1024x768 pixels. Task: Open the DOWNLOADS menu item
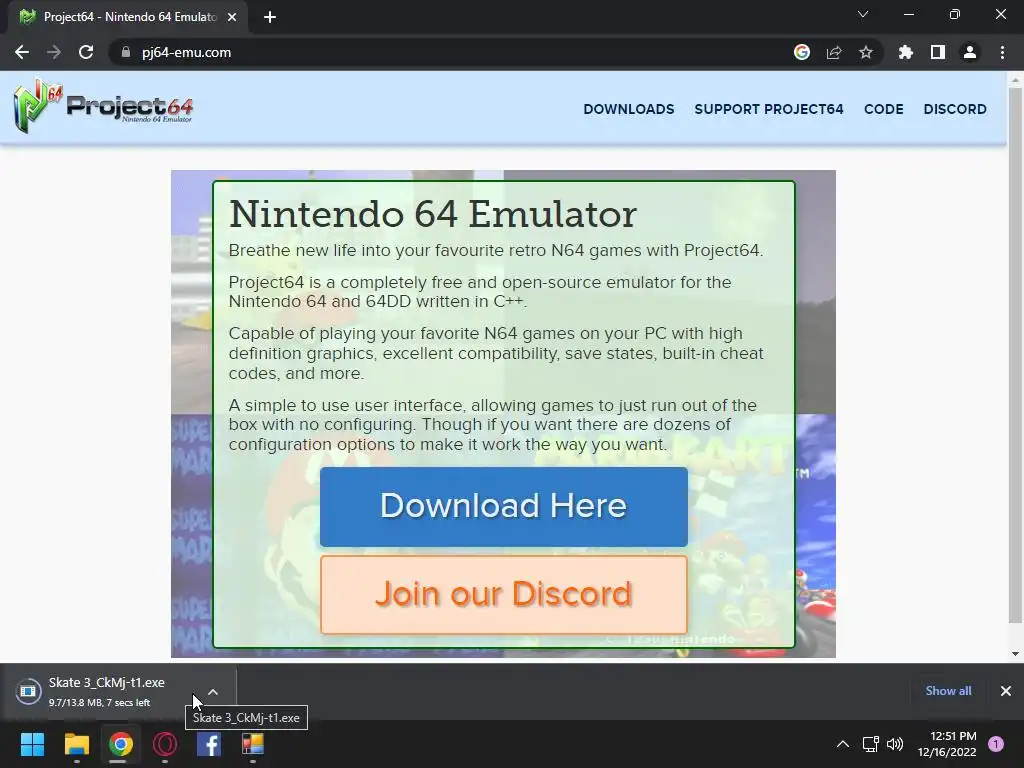pyautogui.click(x=628, y=109)
